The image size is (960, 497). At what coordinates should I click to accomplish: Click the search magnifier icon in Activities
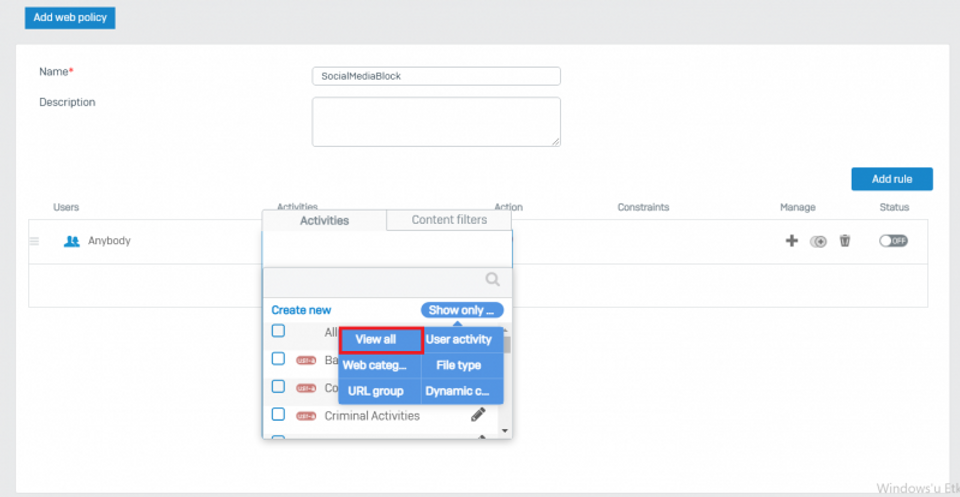point(492,280)
